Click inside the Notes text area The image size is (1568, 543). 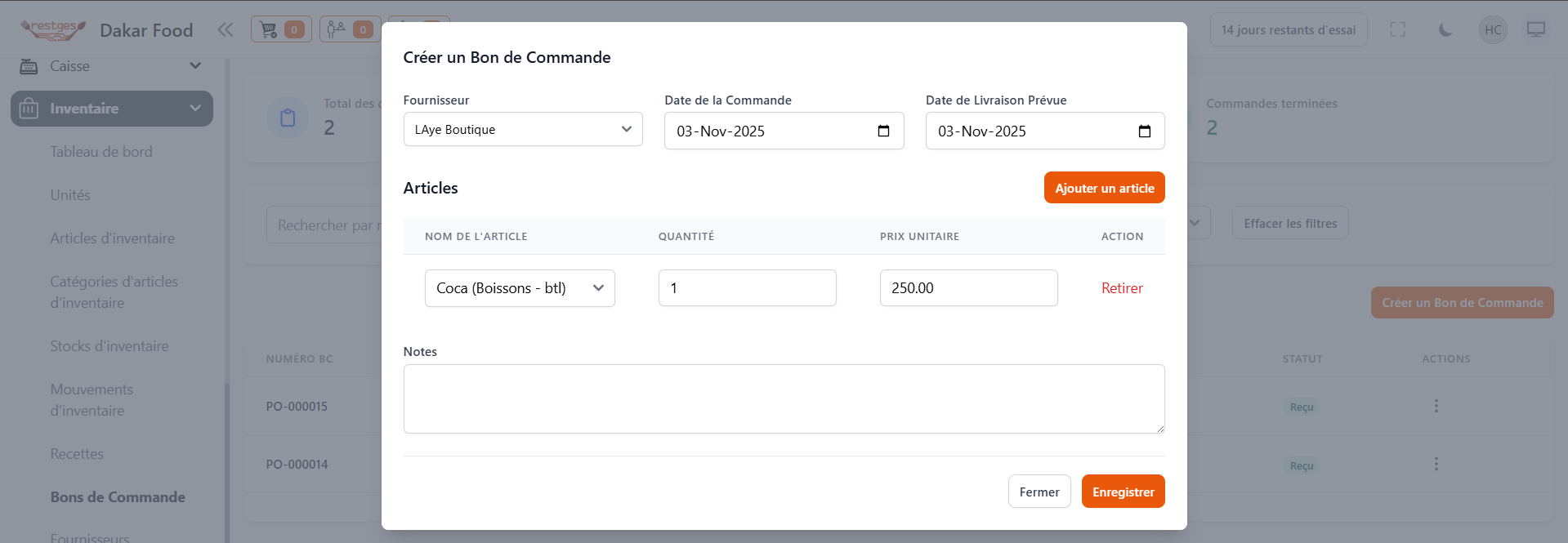pos(784,398)
